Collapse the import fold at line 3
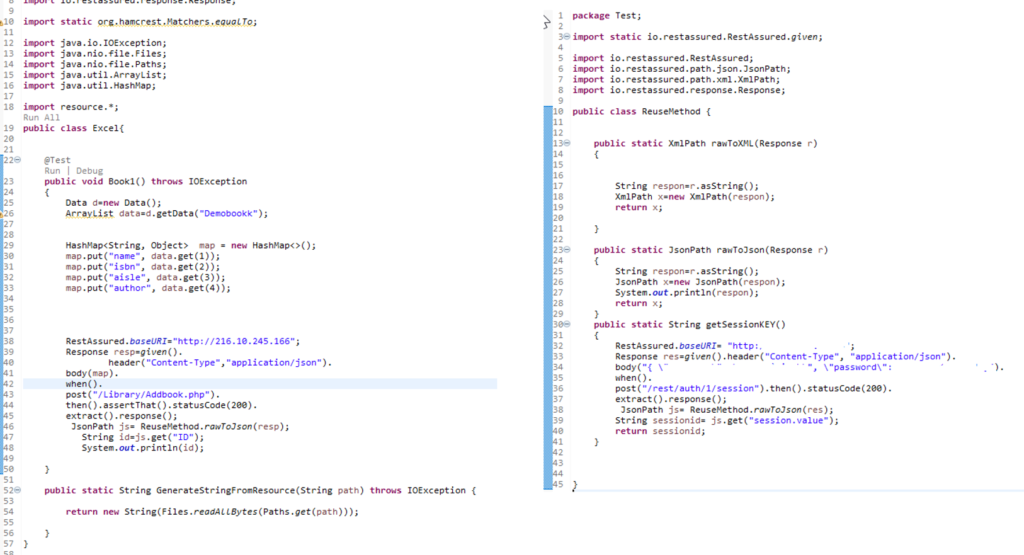This screenshot has width=1024, height=555. [x=565, y=36]
